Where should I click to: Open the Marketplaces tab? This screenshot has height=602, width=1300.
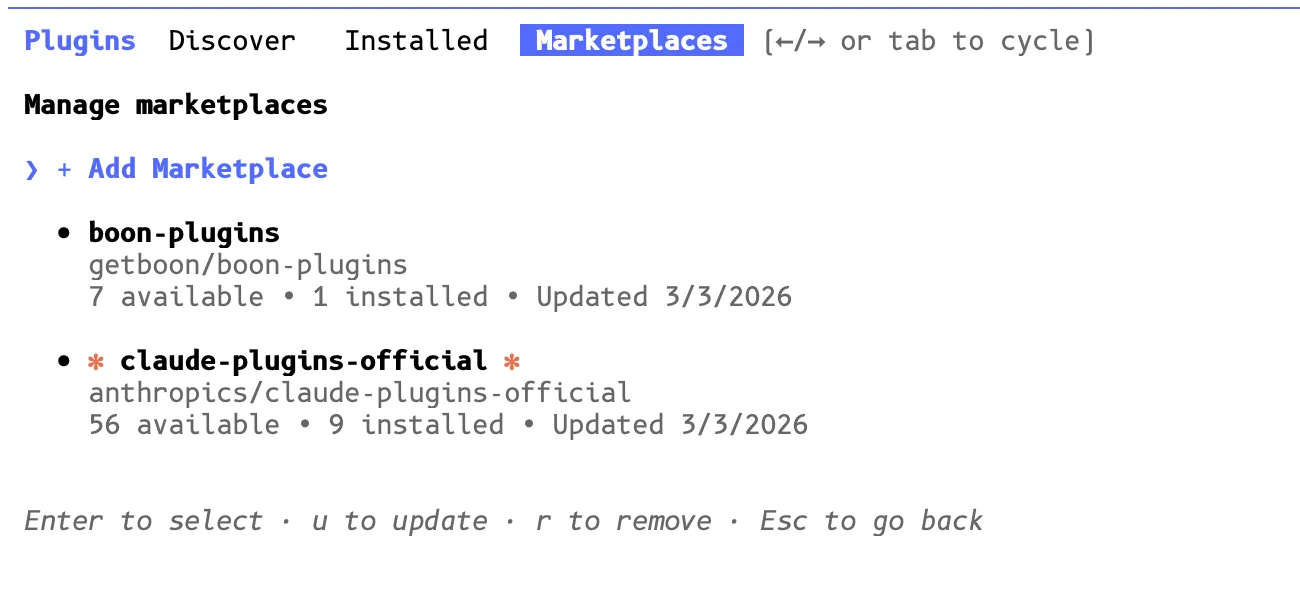pos(631,40)
